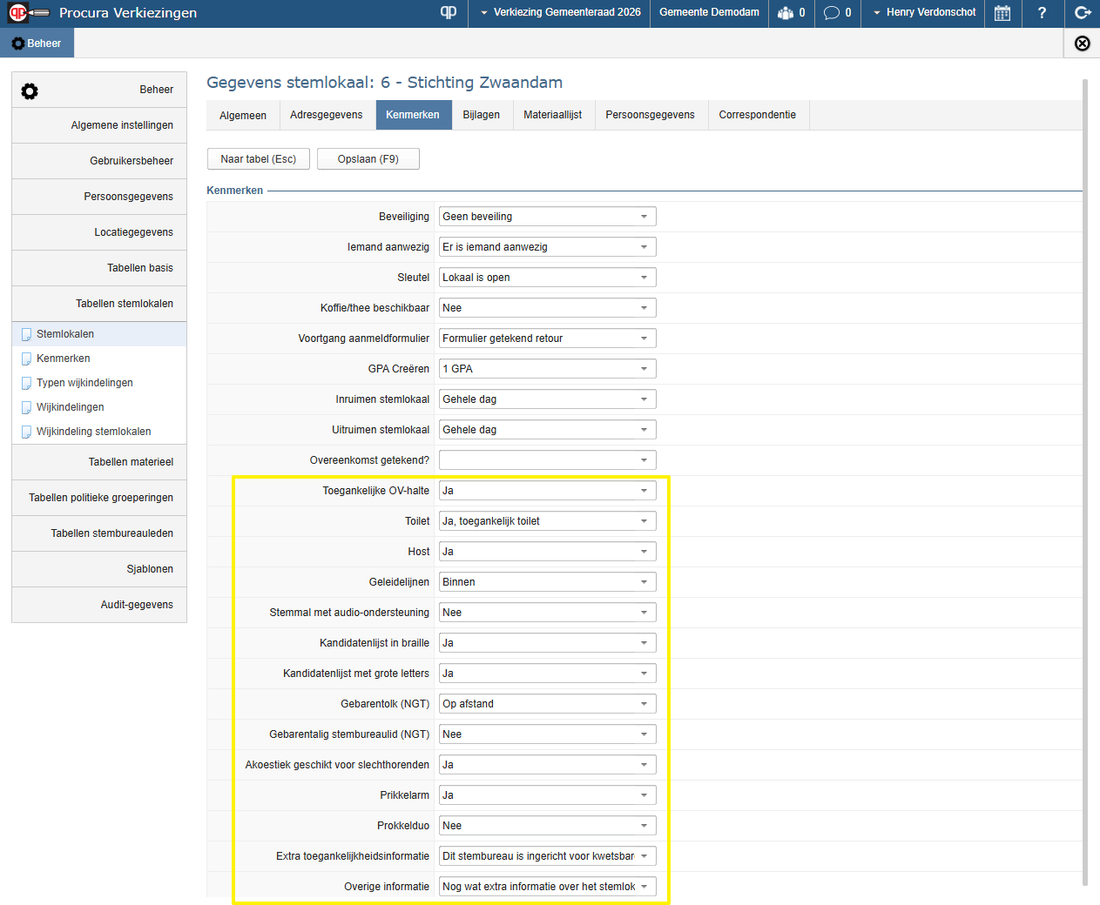Click the QP icon in header
1100x905 pixels.
(x=448, y=13)
